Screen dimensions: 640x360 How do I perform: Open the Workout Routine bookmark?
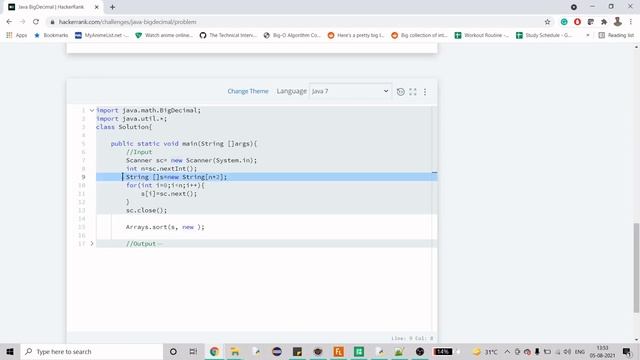(x=482, y=36)
